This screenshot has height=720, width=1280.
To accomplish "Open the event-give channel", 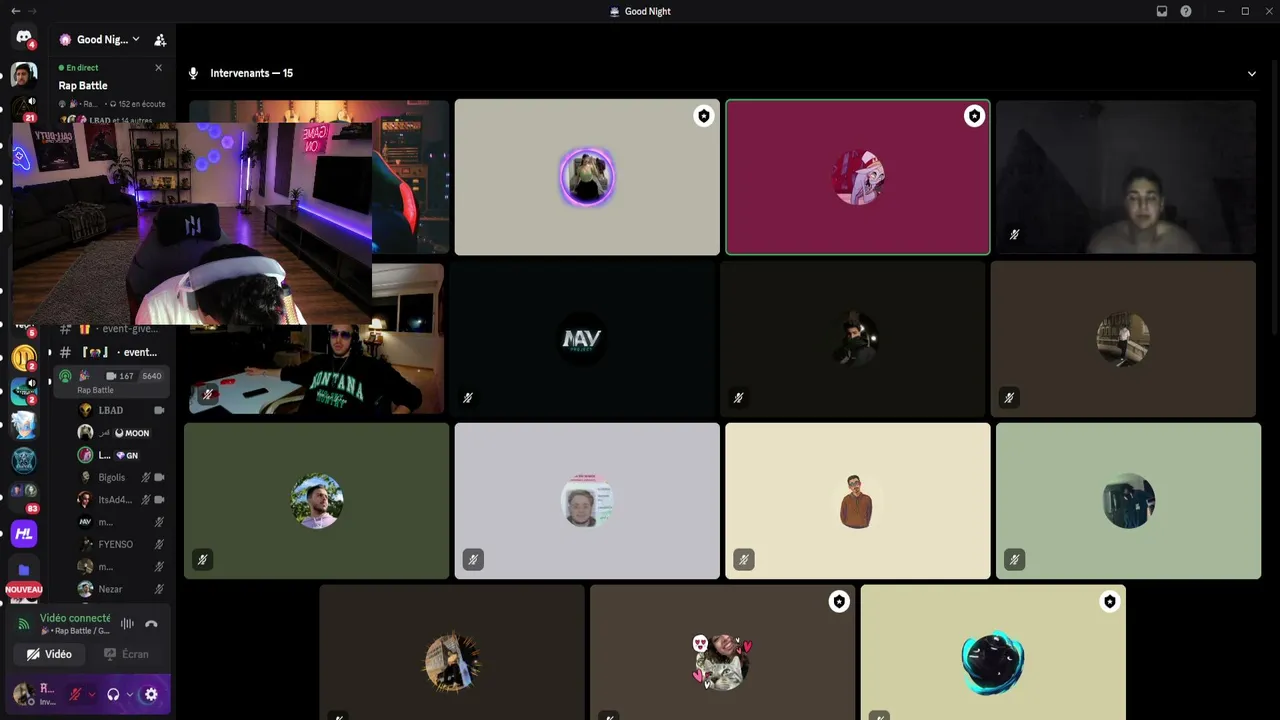I will tap(110, 329).
